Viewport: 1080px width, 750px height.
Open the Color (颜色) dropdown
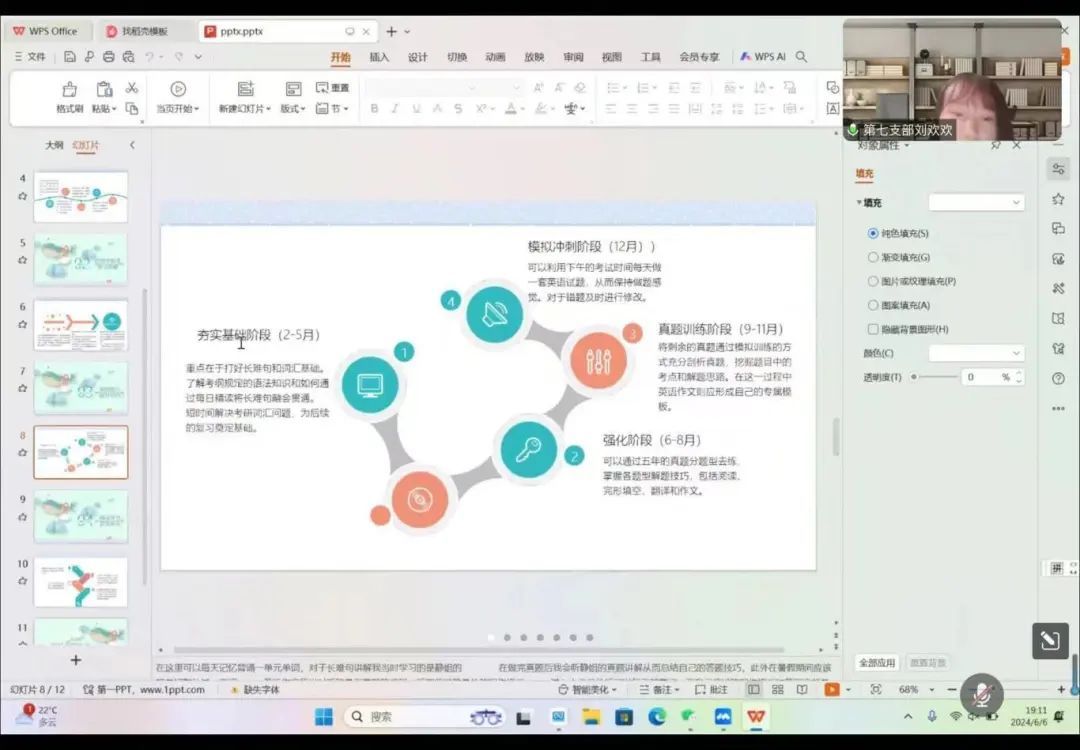[x=976, y=353]
